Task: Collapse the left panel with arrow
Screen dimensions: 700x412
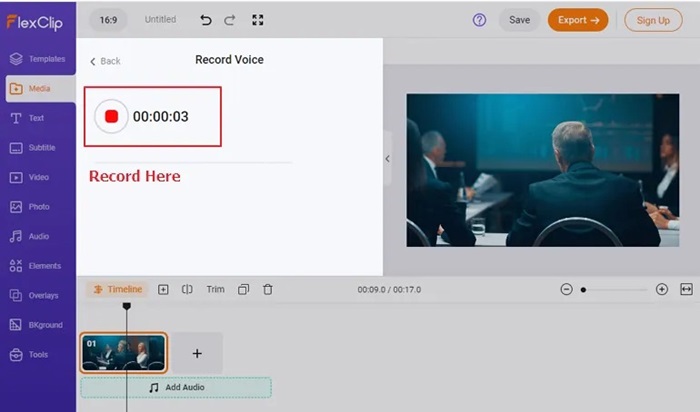Action: [387, 158]
